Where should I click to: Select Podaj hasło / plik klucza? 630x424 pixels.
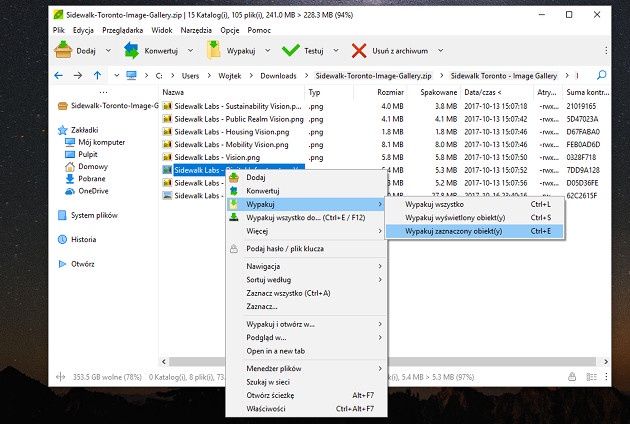307,249
